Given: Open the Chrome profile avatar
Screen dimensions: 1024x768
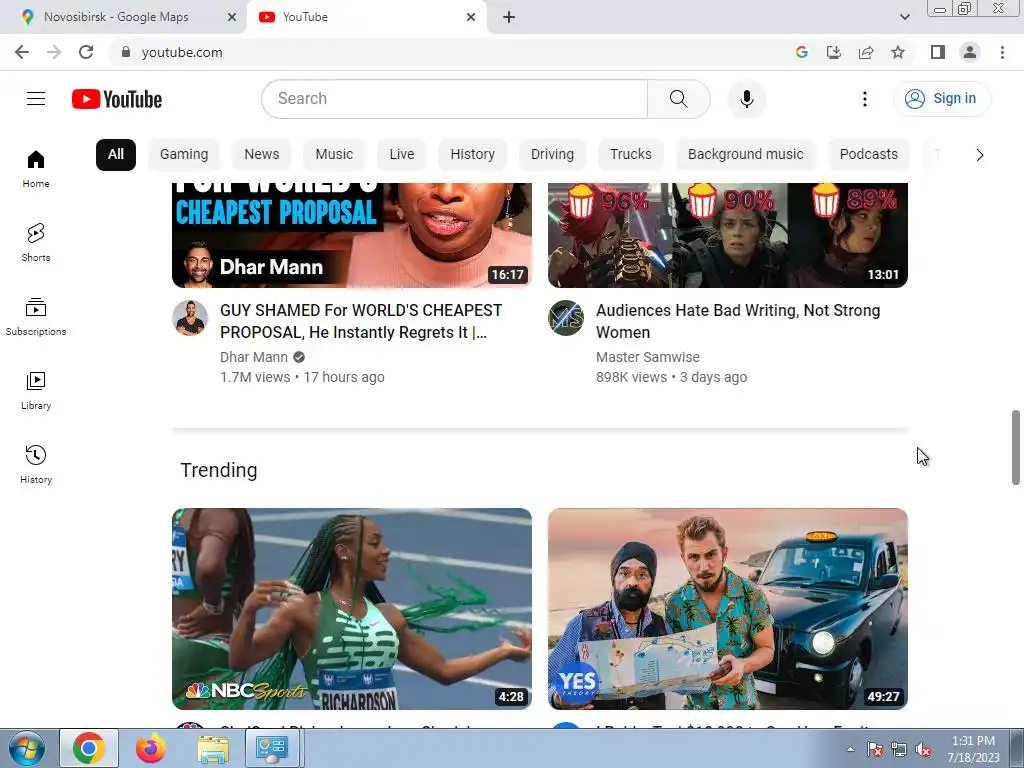Looking at the screenshot, I should 970,52.
